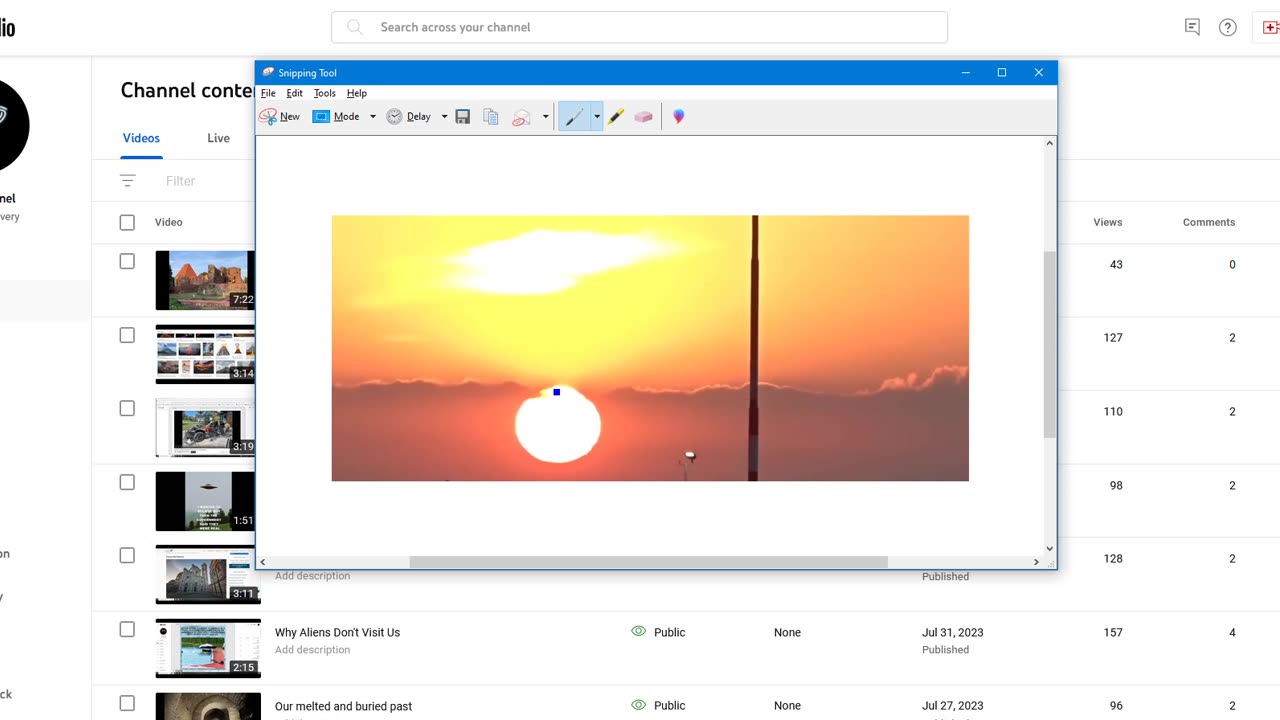The image size is (1280, 720).
Task: Open the Help menu in Snipping Tool
Action: 357,93
